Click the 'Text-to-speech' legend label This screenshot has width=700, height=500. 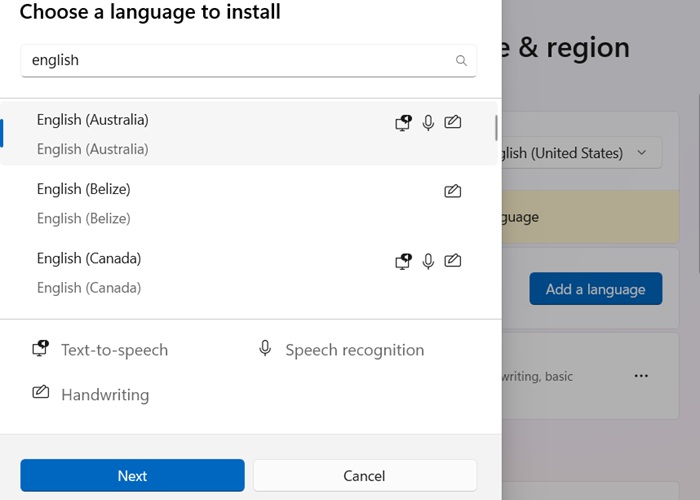point(115,350)
